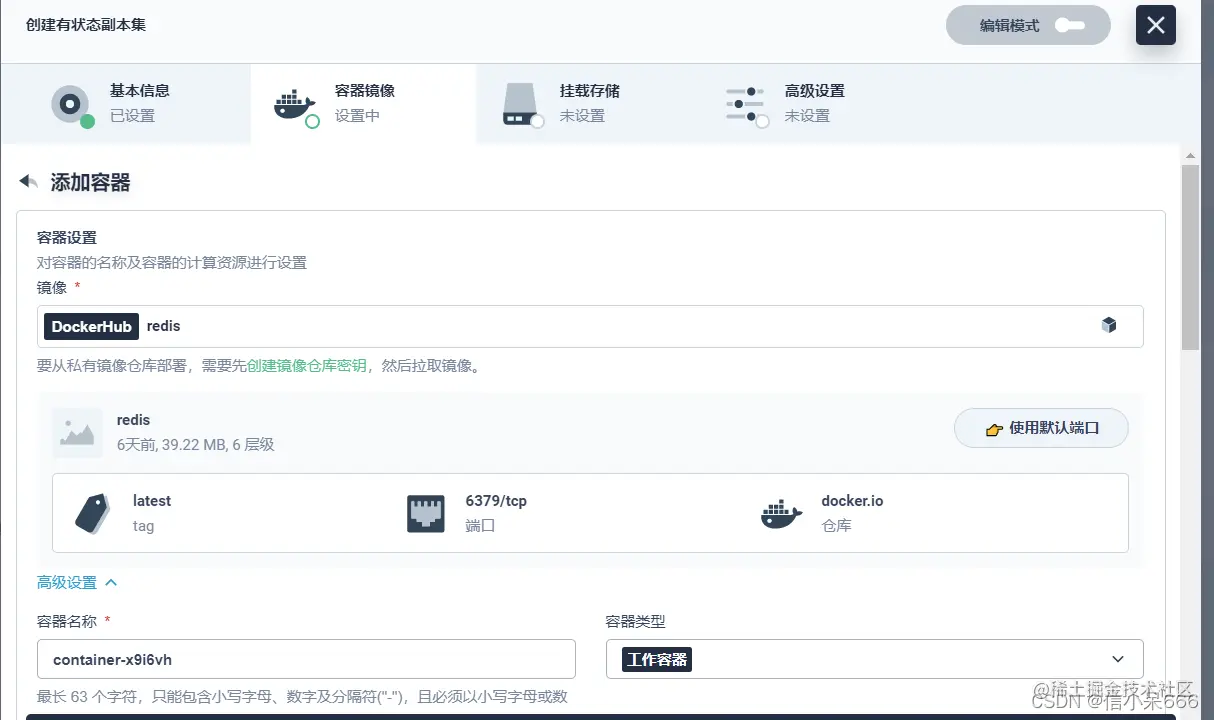Switch to the 挂载存储 tab
Image resolution: width=1214 pixels, height=720 pixels.
coord(563,103)
